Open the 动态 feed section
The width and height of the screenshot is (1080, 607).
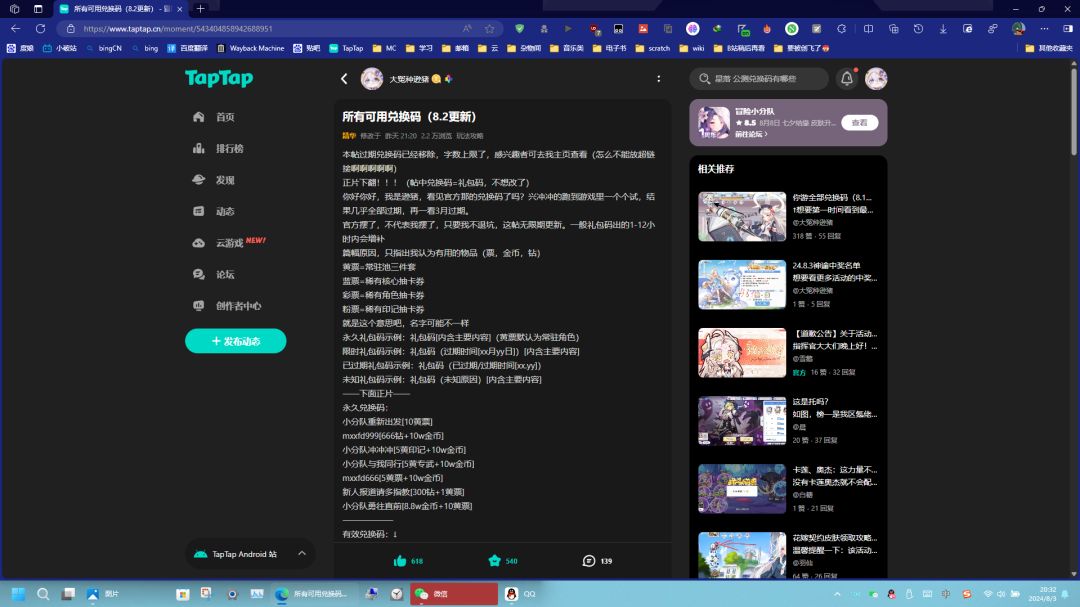tap(215, 212)
